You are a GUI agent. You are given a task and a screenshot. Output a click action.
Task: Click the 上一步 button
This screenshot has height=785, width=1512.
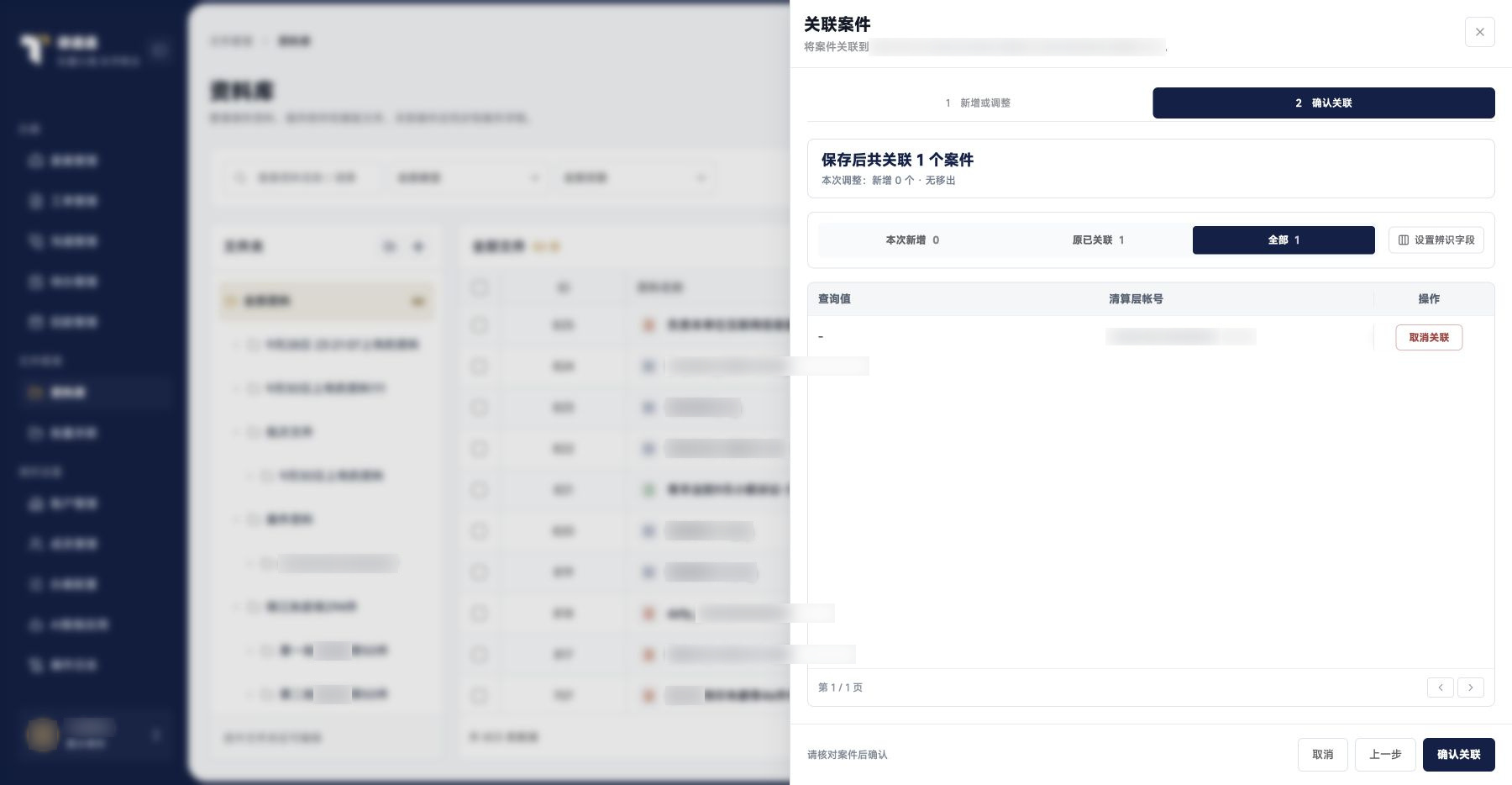[x=1385, y=754]
